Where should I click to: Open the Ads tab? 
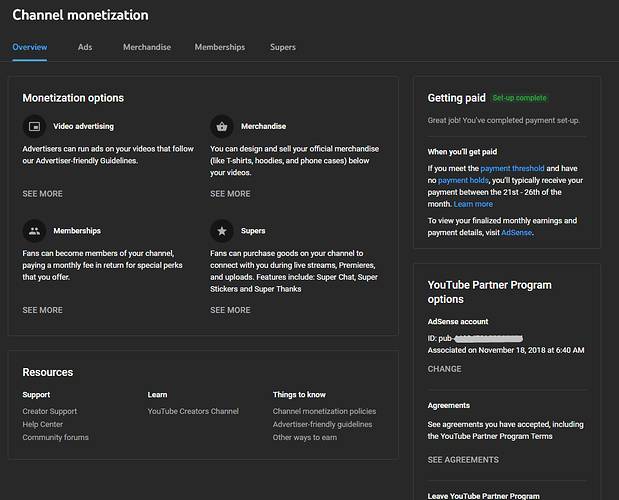click(x=85, y=47)
